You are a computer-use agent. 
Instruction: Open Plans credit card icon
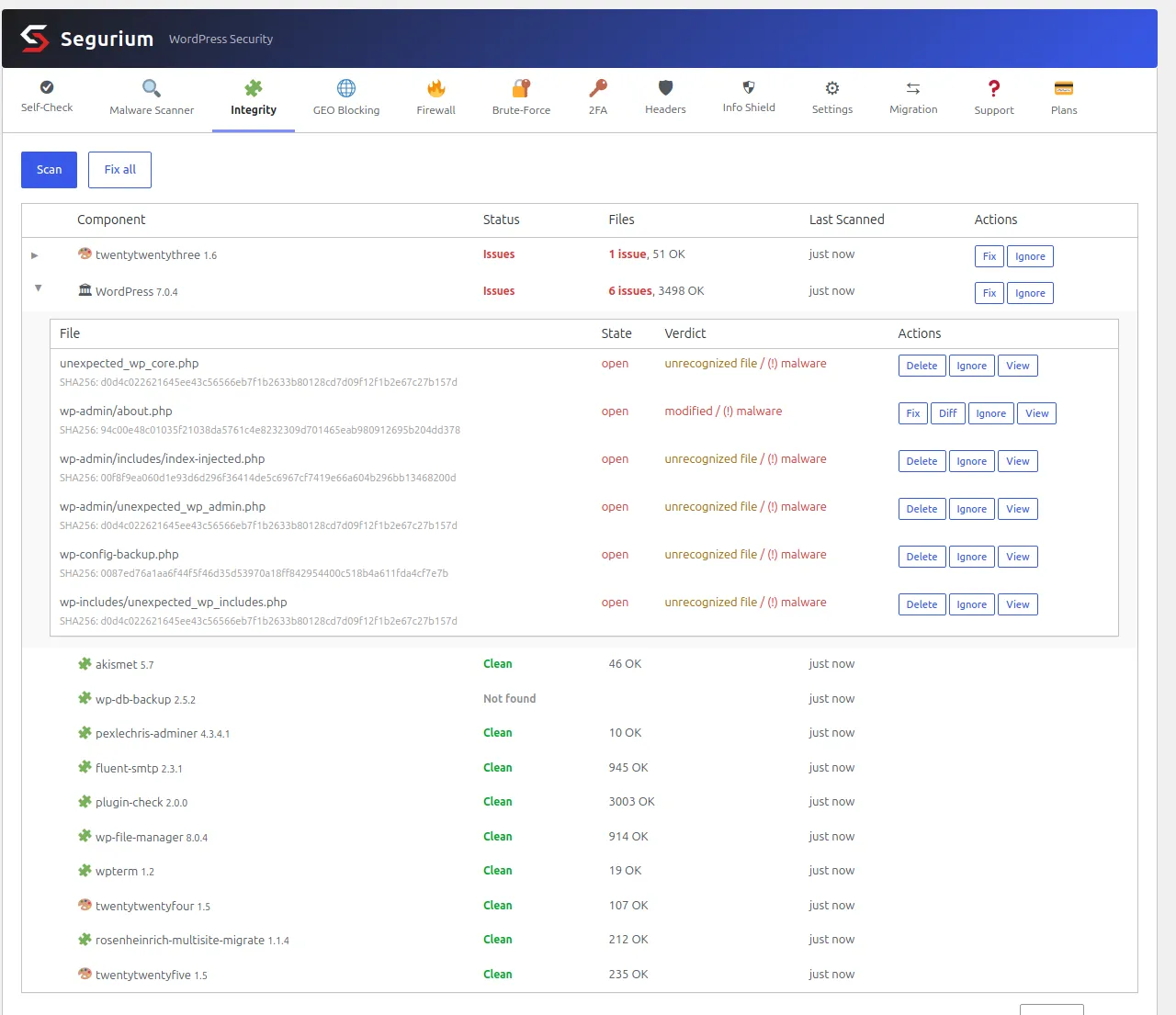tap(1064, 88)
